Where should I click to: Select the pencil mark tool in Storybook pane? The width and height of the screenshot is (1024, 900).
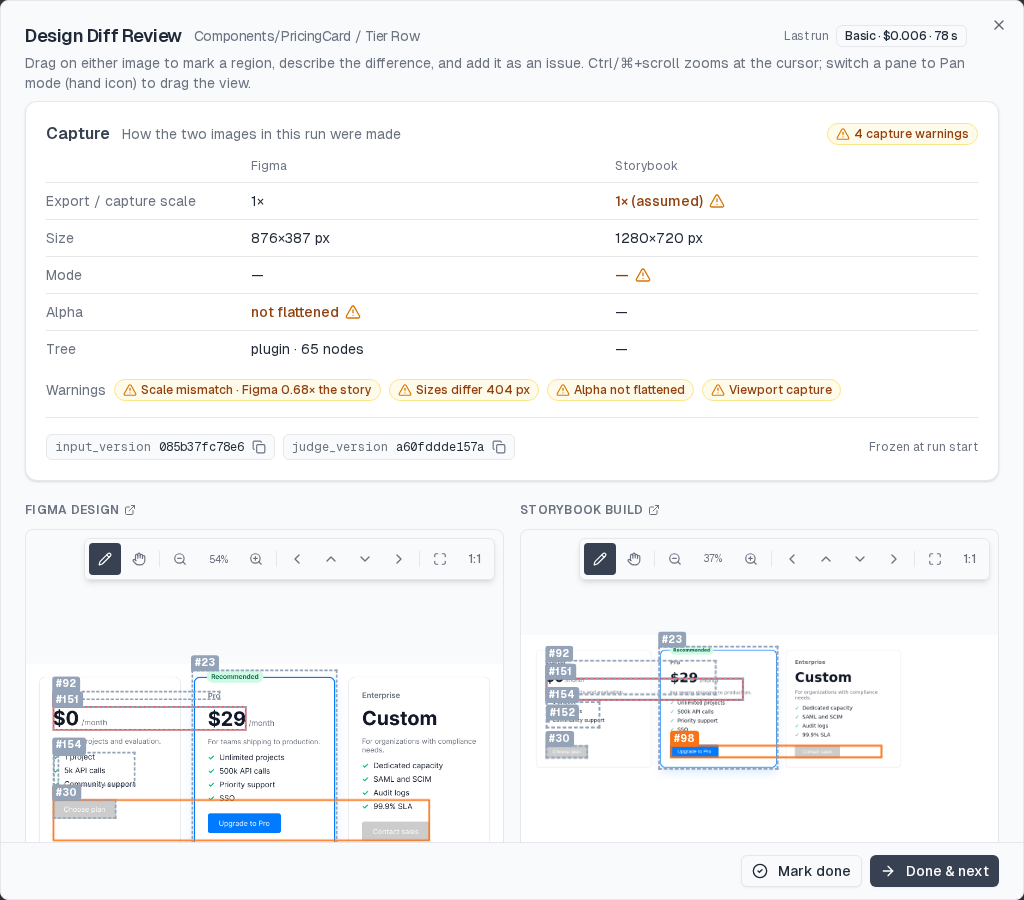tap(600, 559)
